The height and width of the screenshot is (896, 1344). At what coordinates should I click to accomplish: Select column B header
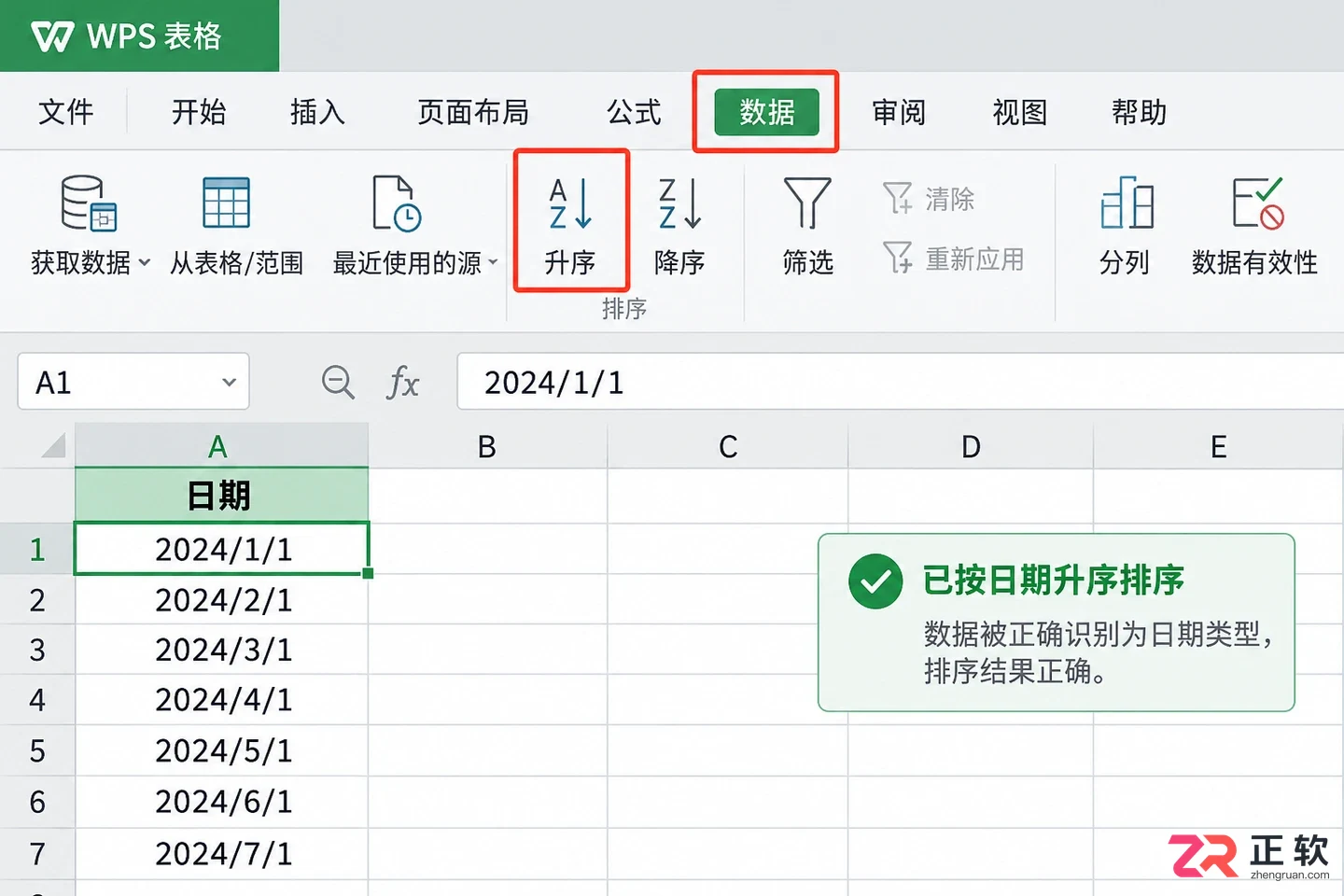[x=487, y=446]
